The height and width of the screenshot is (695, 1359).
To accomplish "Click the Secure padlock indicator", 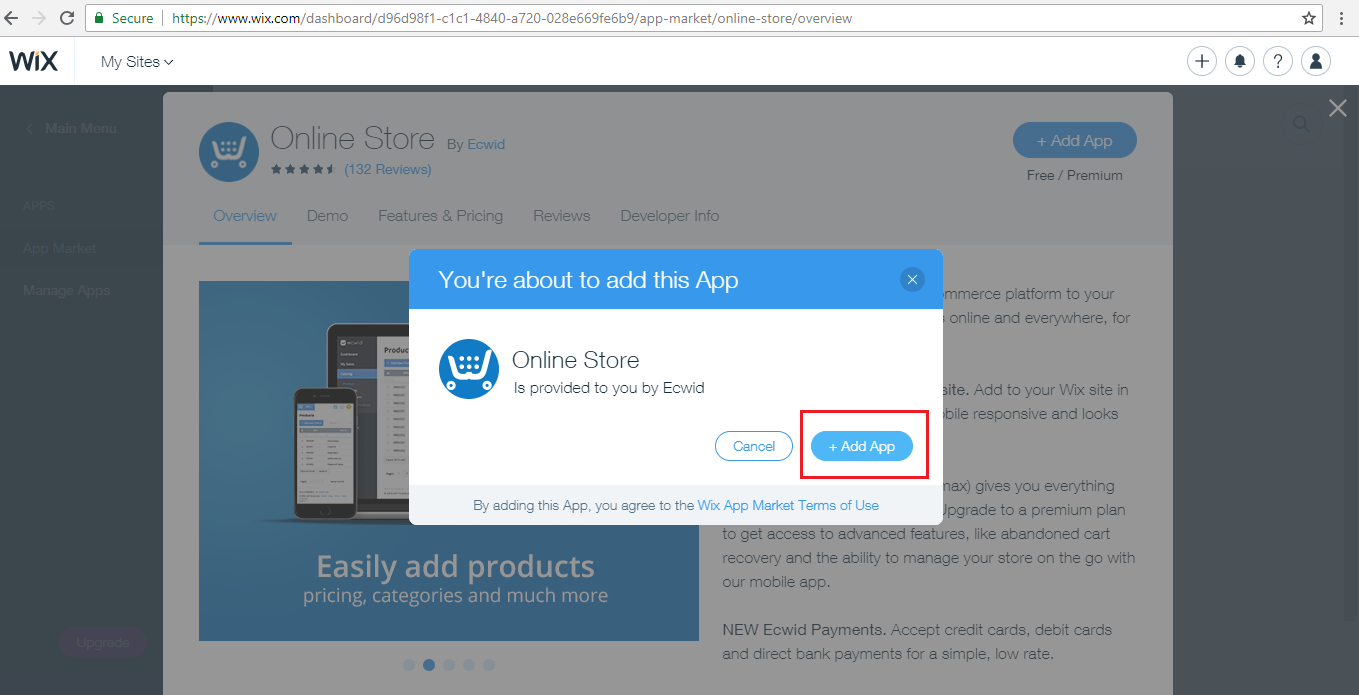I will coord(124,18).
